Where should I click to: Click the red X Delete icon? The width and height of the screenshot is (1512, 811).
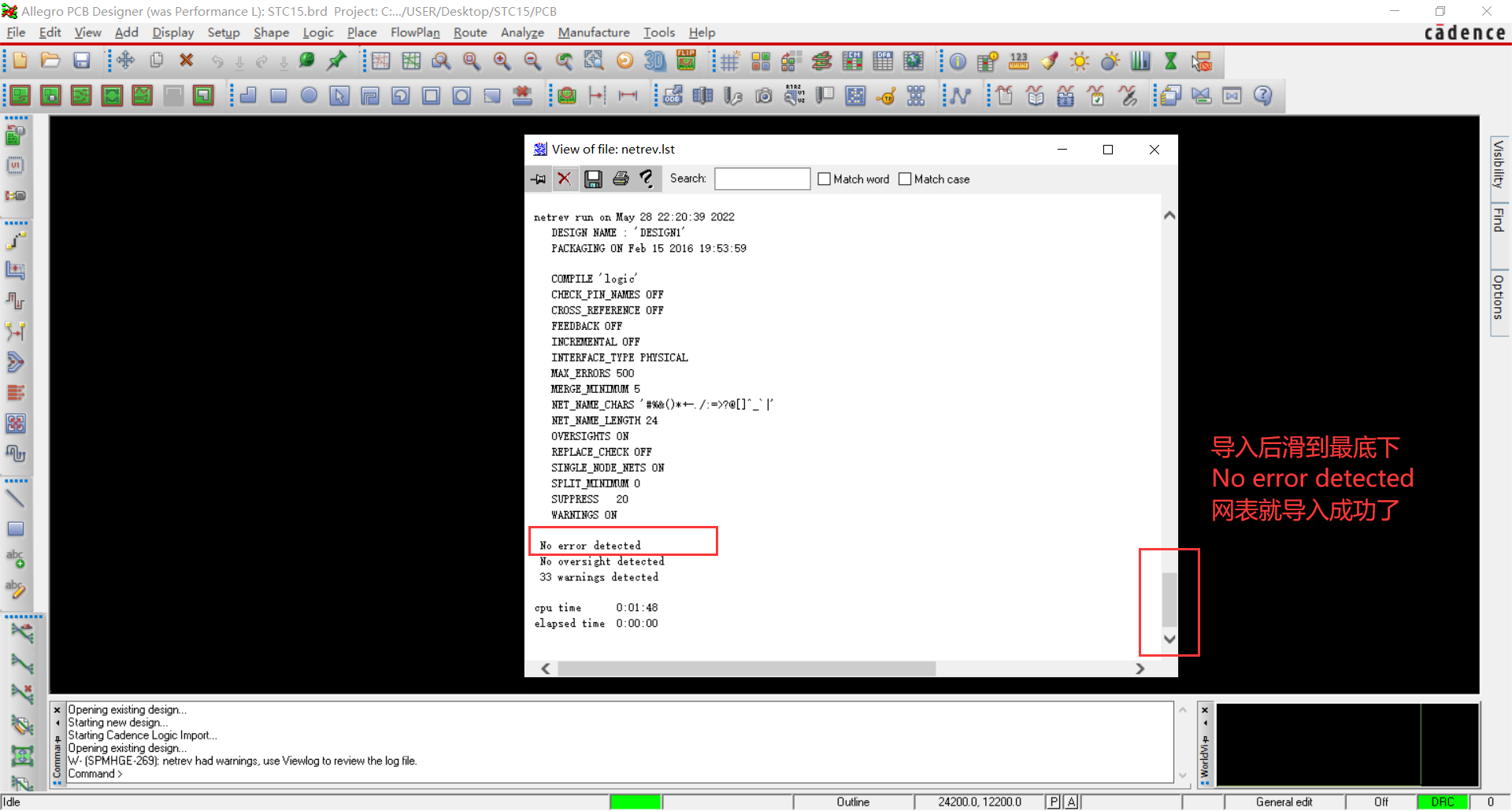tap(187, 61)
